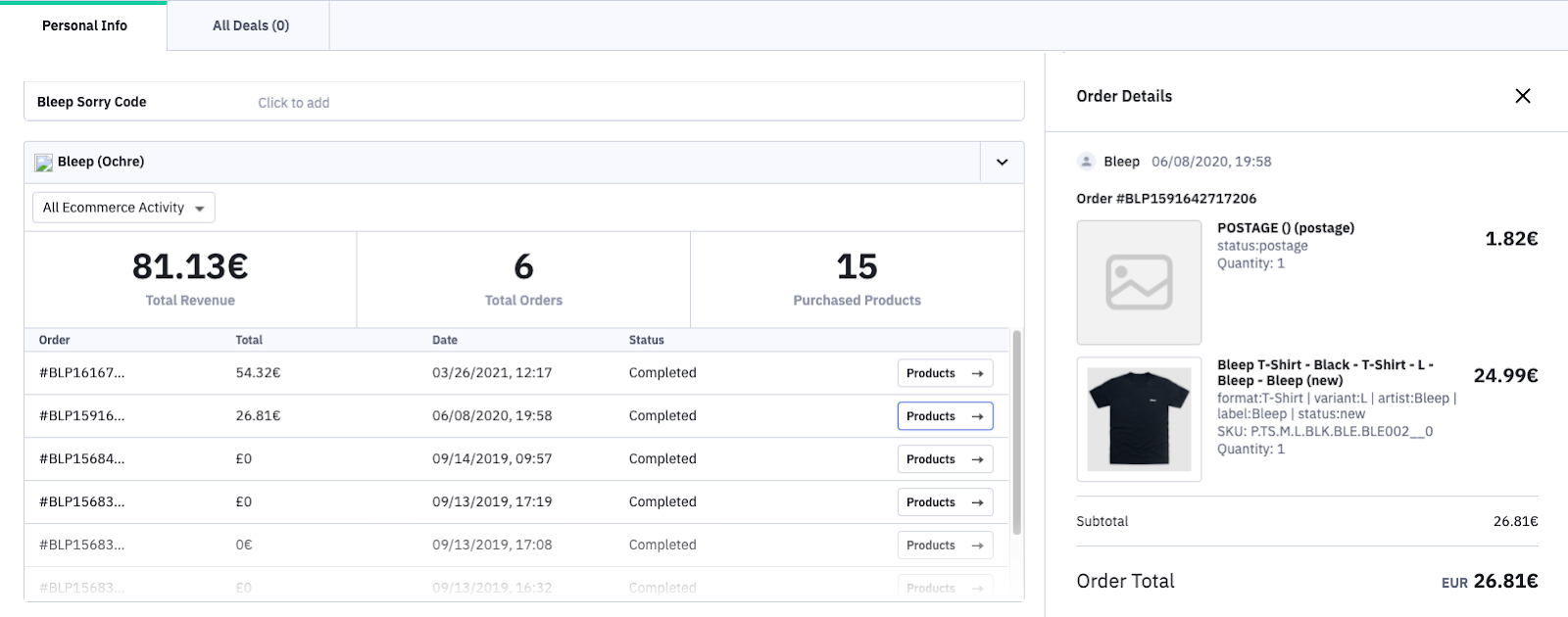The image size is (1568, 617).
Task: Click to add Bleep Sorry Code
Action: click(x=294, y=103)
